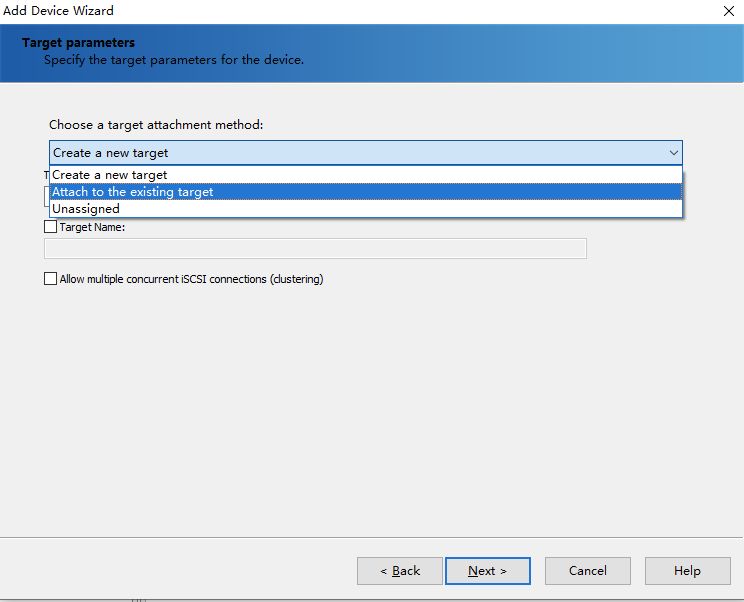The width and height of the screenshot is (744, 602).
Task: Focus the Target Name text field
Action: 315,249
